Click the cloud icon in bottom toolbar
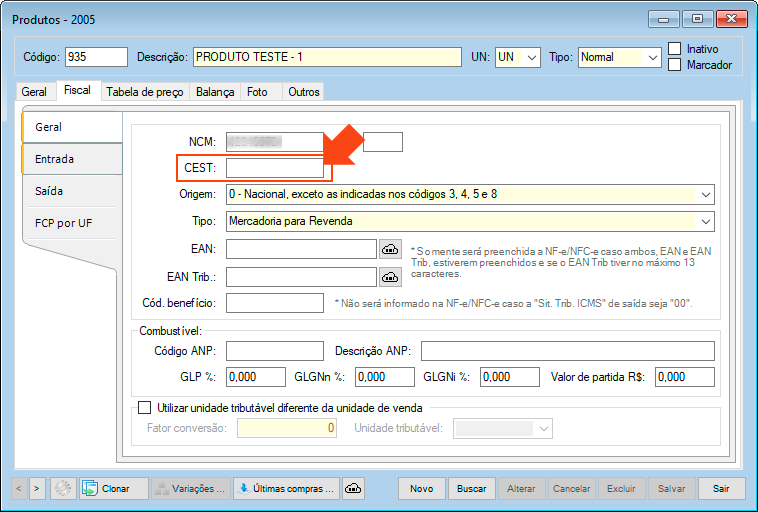Viewport: 758px width, 512px height. (x=352, y=488)
